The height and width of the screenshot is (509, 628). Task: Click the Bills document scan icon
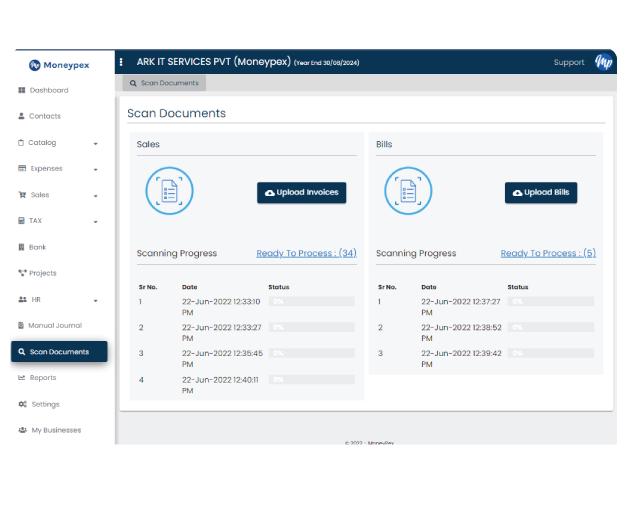point(408,192)
